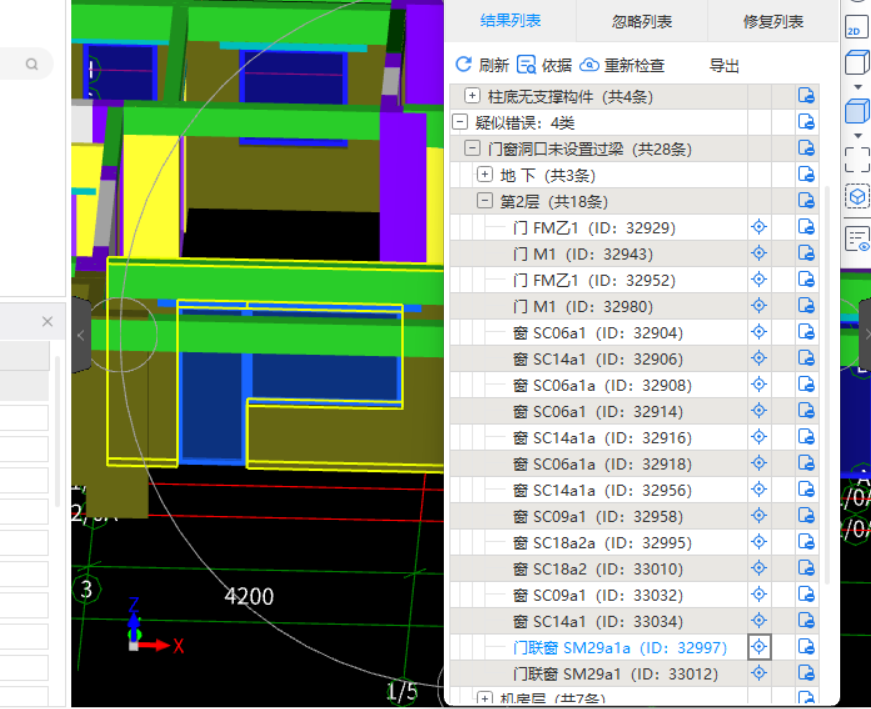The height and width of the screenshot is (709, 871).
Task: Locate 窗 SC14a1 ID 33034 with target icon
Action: pyautogui.click(x=759, y=620)
